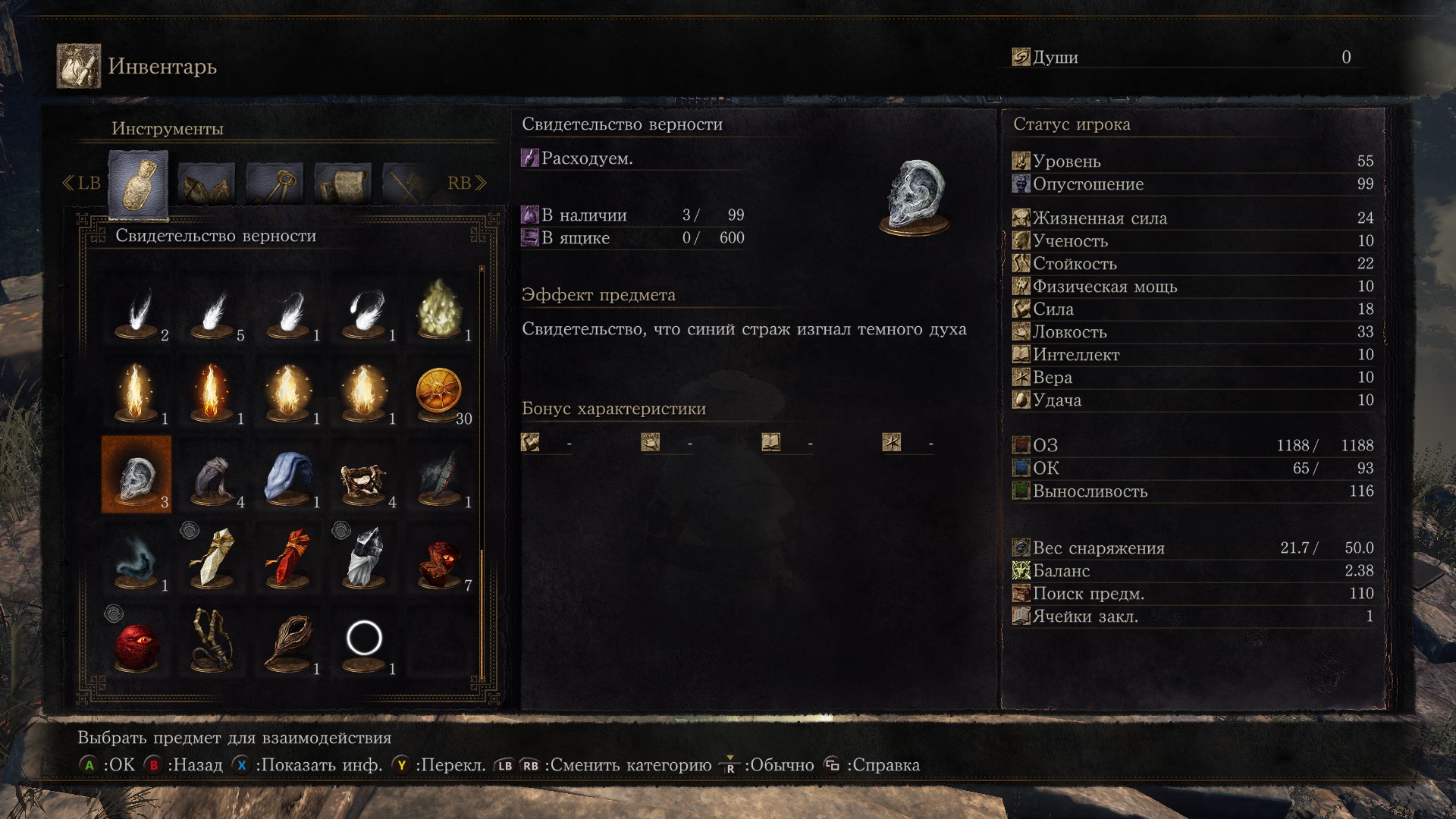This screenshot has width=1456, height=819.
Task: Click the inventory list scrollbar
Action: tap(482, 472)
